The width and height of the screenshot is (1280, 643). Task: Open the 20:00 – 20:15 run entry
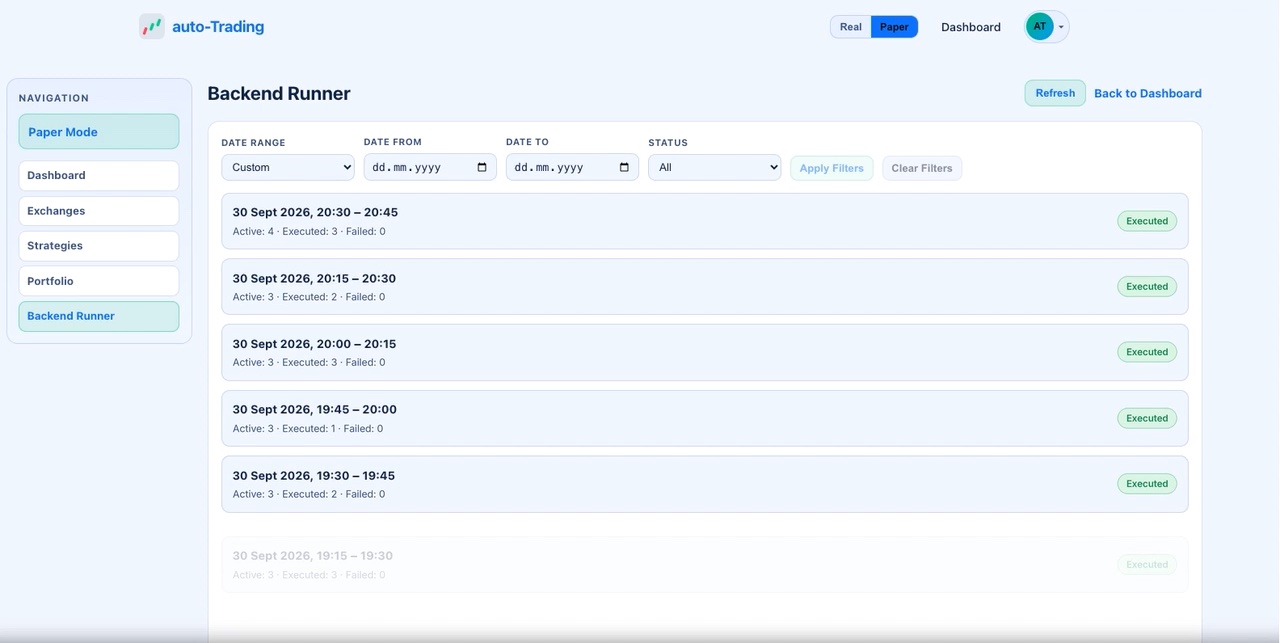click(x=705, y=352)
